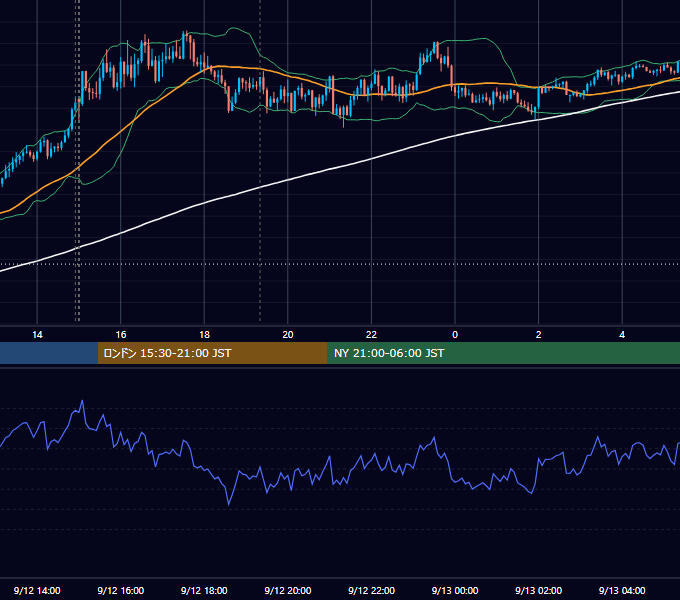Click the blue session bar before London

tap(49, 353)
